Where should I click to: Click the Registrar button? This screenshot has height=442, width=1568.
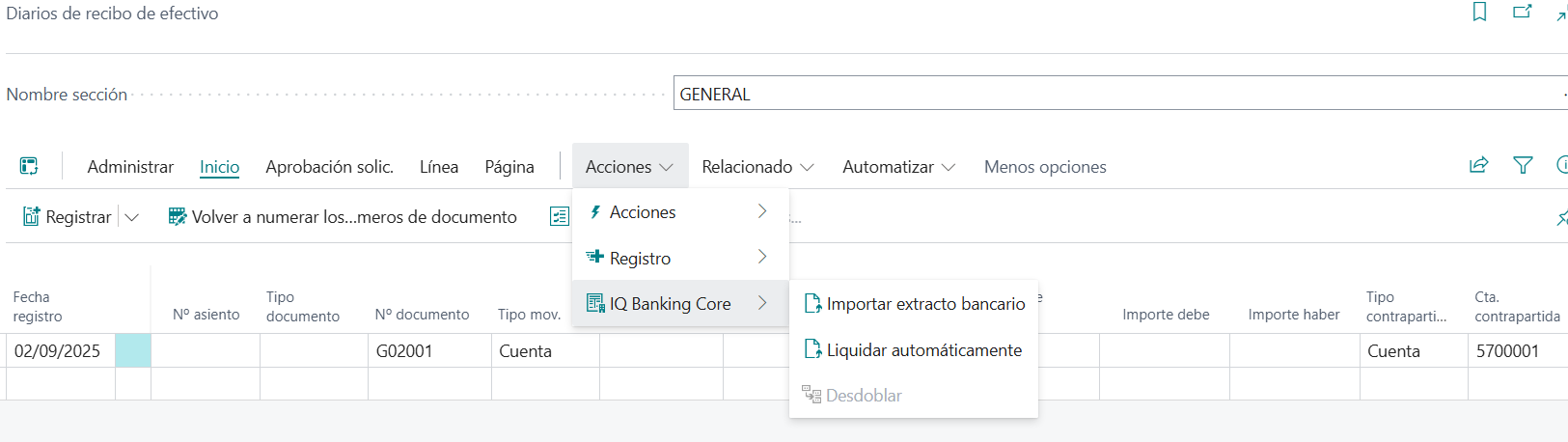pyautogui.click(x=68, y=217)
